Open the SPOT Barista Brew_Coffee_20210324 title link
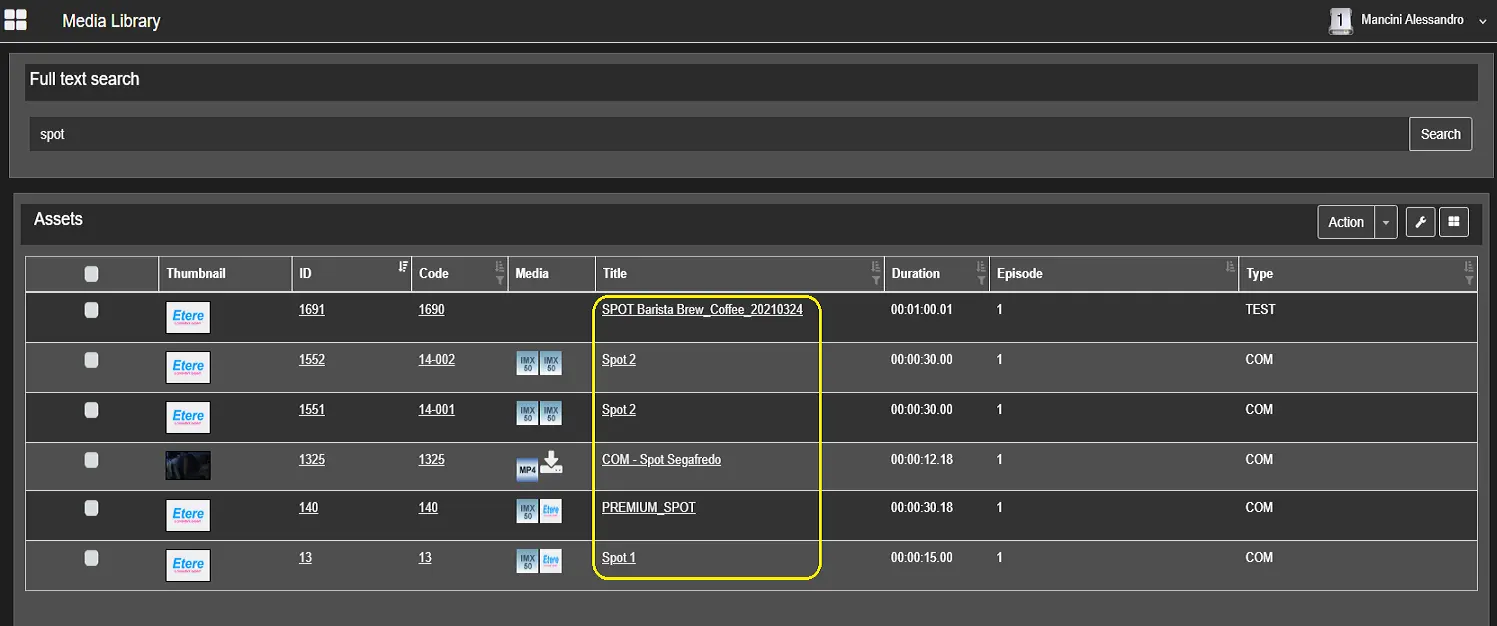 click(702, 310)
